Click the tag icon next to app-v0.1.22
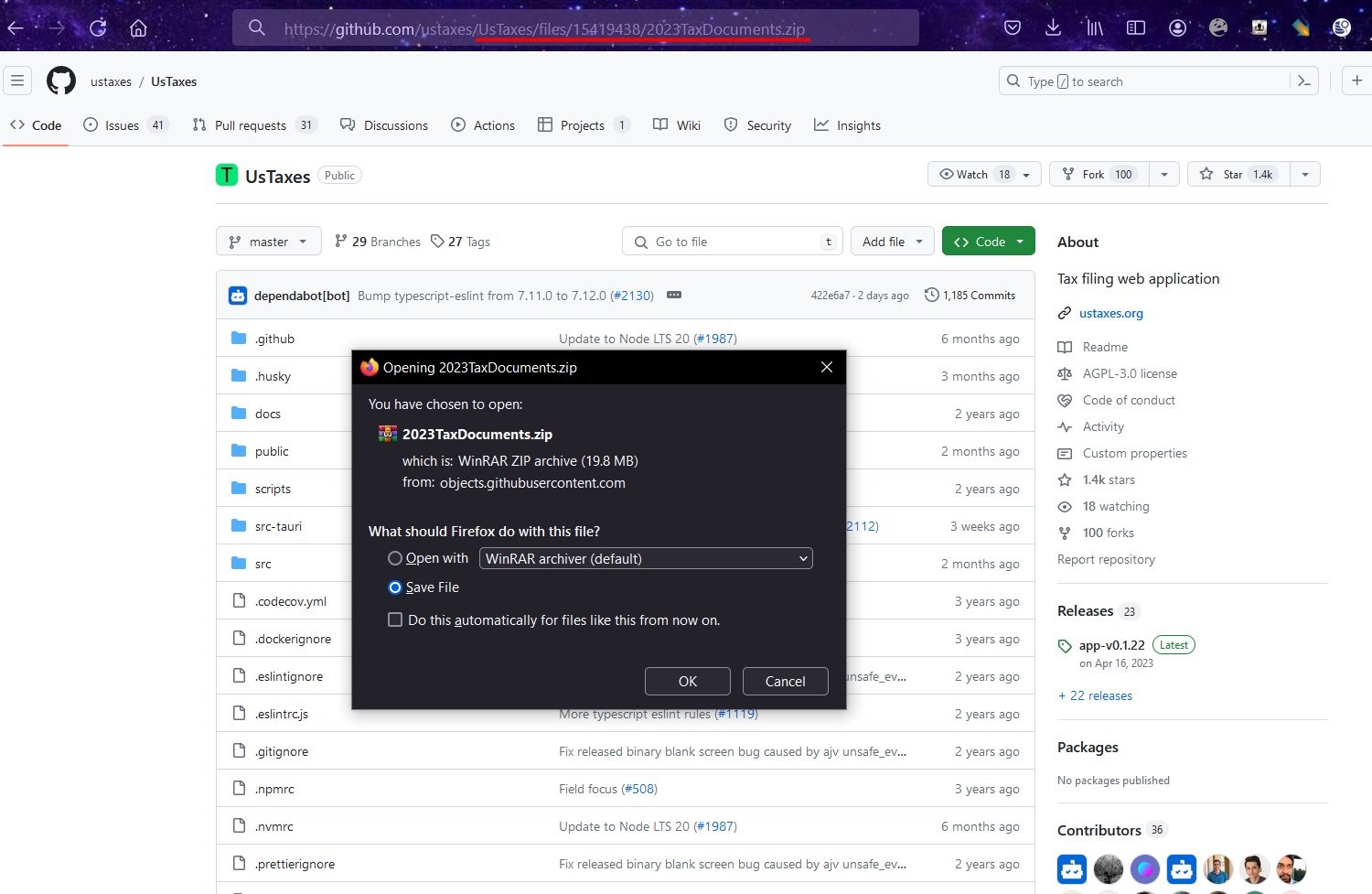The height and width of the screenshot is (894, 1372). [x=1065, y=646]
